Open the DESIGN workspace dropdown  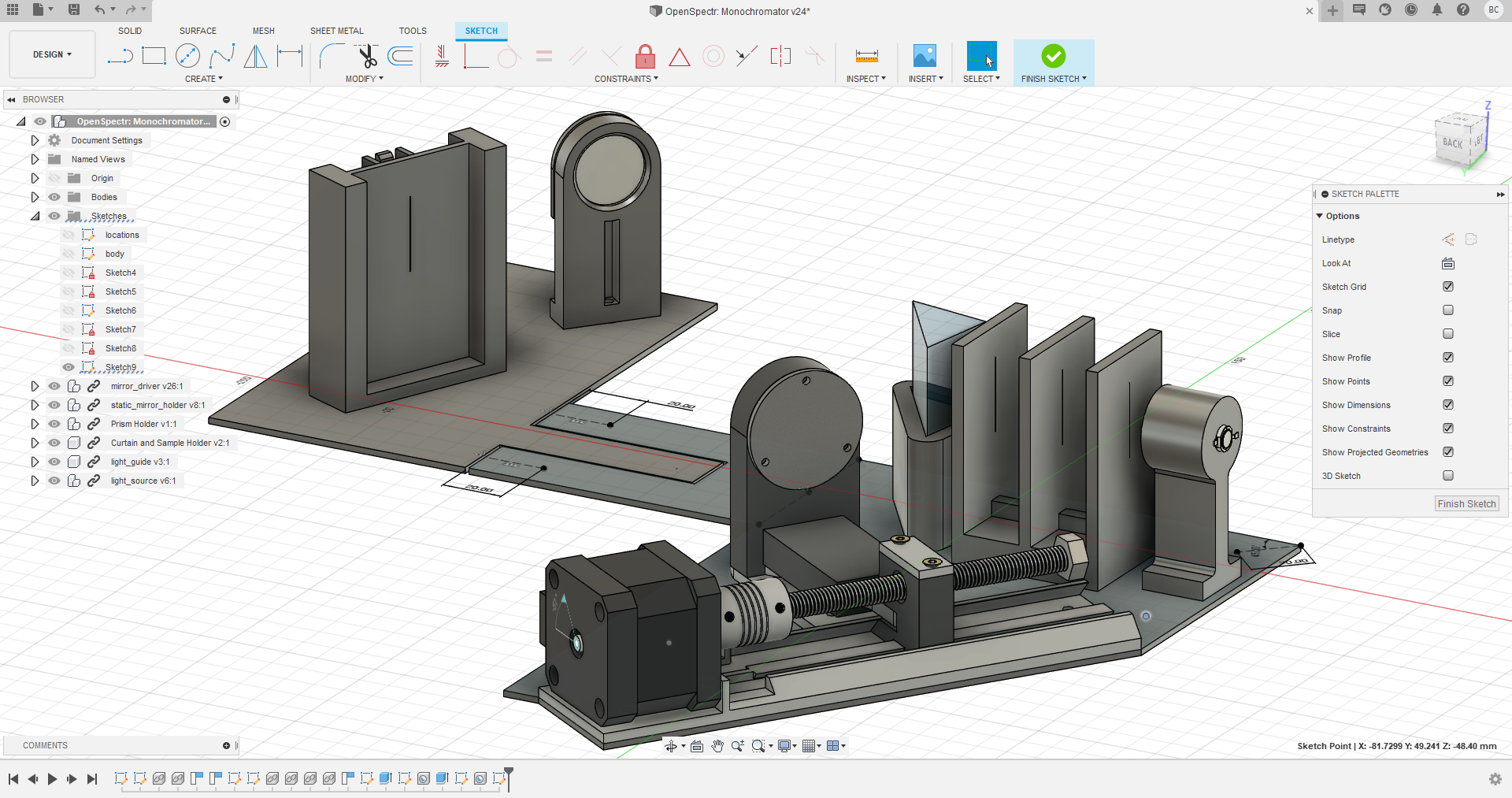[x=51, y=54]
